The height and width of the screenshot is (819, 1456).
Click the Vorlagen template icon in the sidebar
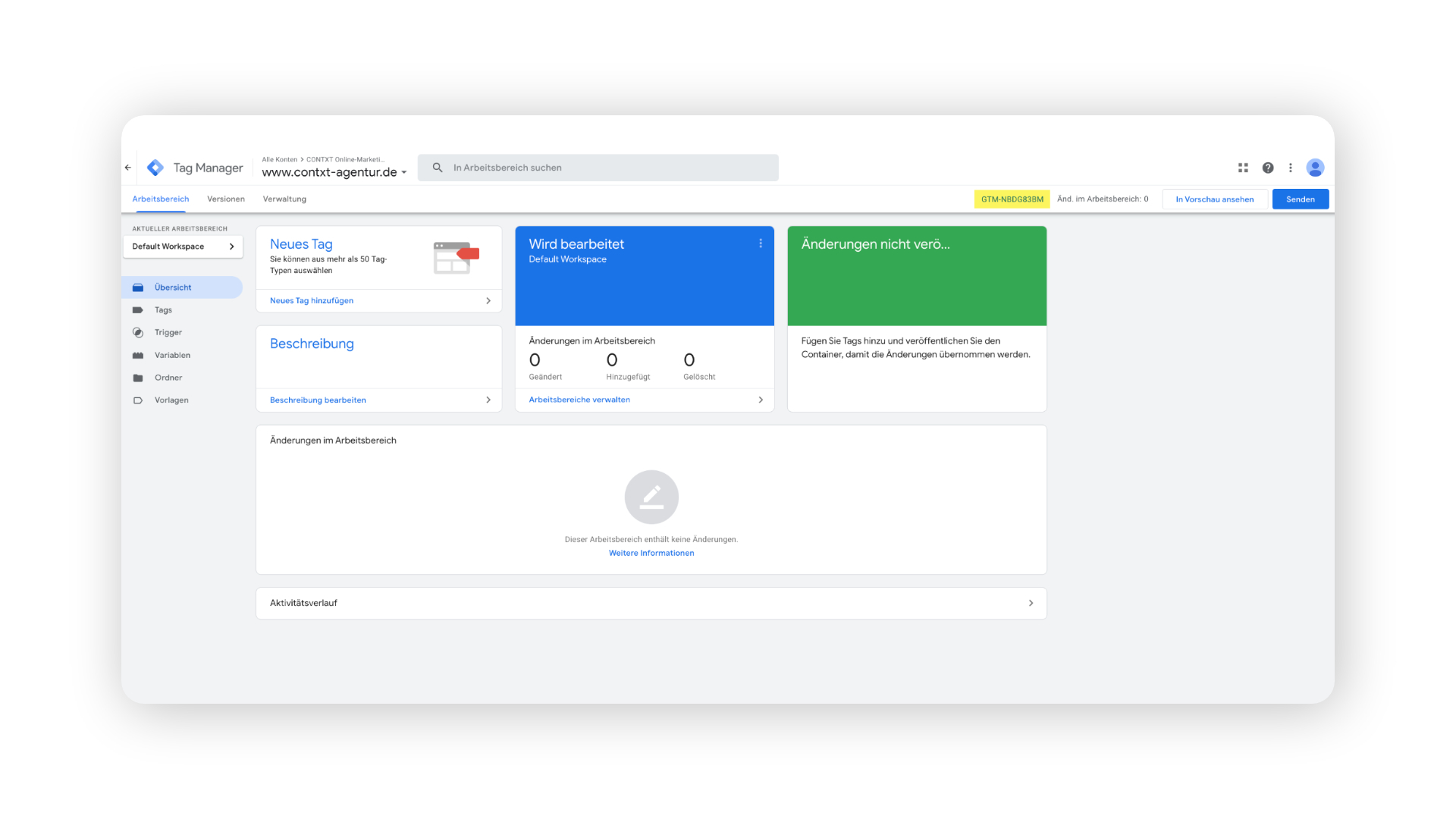(x=138, y=400)
